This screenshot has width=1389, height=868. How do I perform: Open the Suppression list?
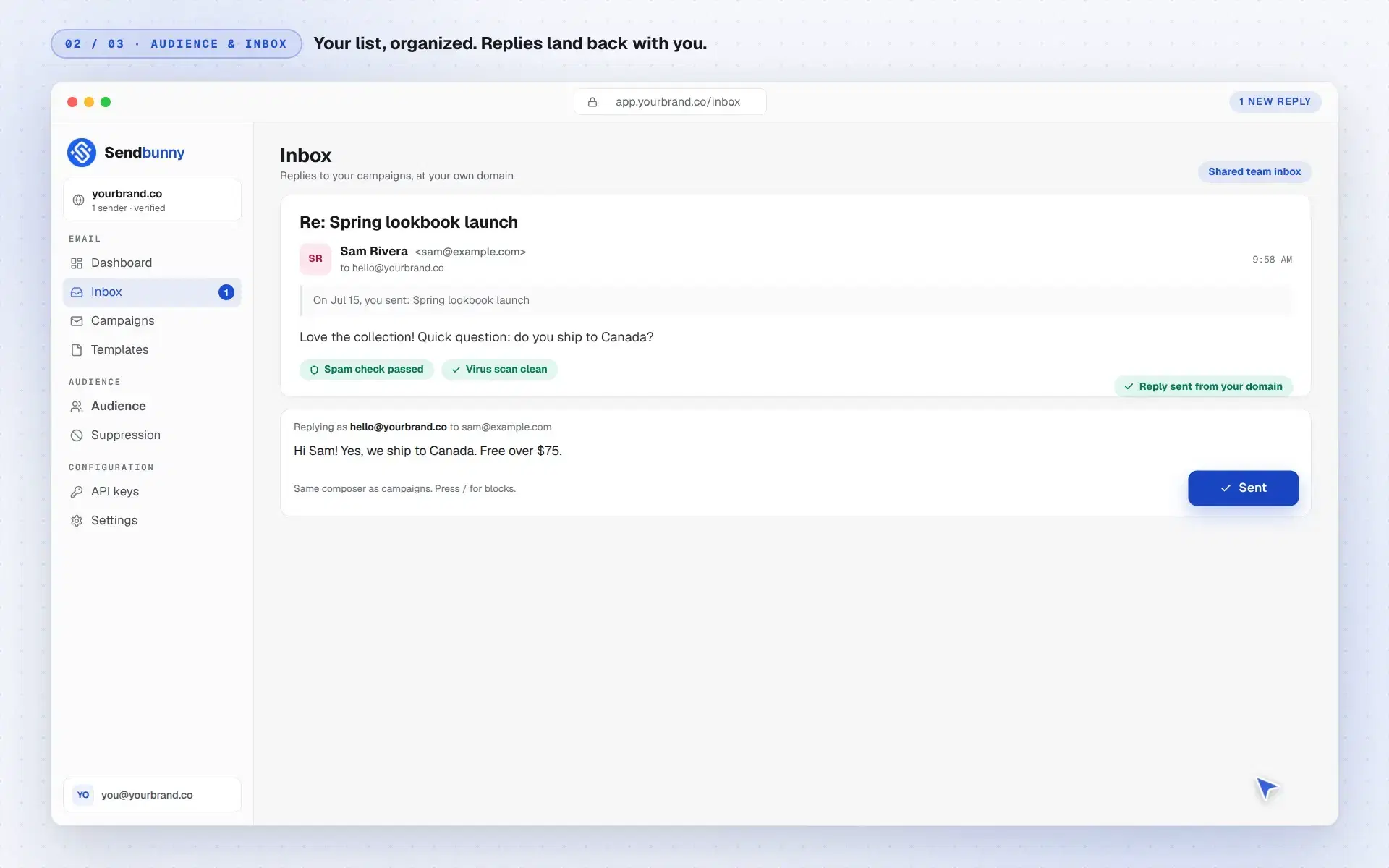click(152, 435)
